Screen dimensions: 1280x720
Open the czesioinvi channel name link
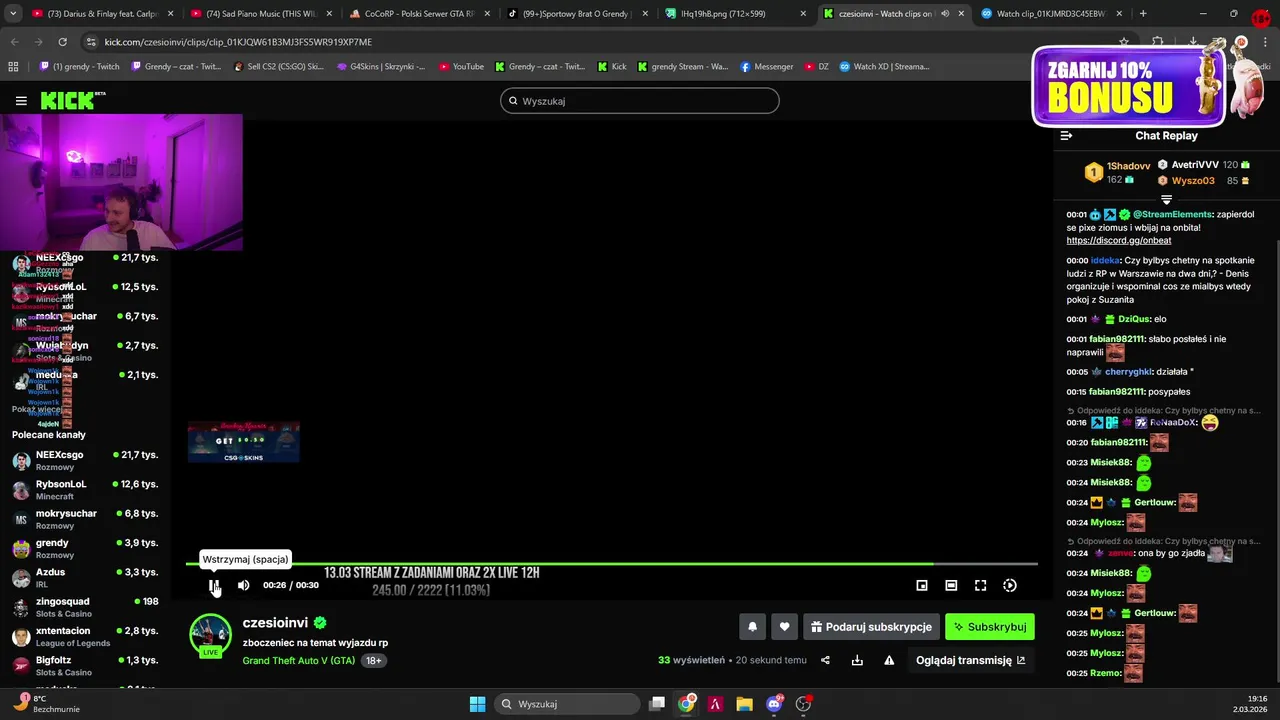[275, 623]
